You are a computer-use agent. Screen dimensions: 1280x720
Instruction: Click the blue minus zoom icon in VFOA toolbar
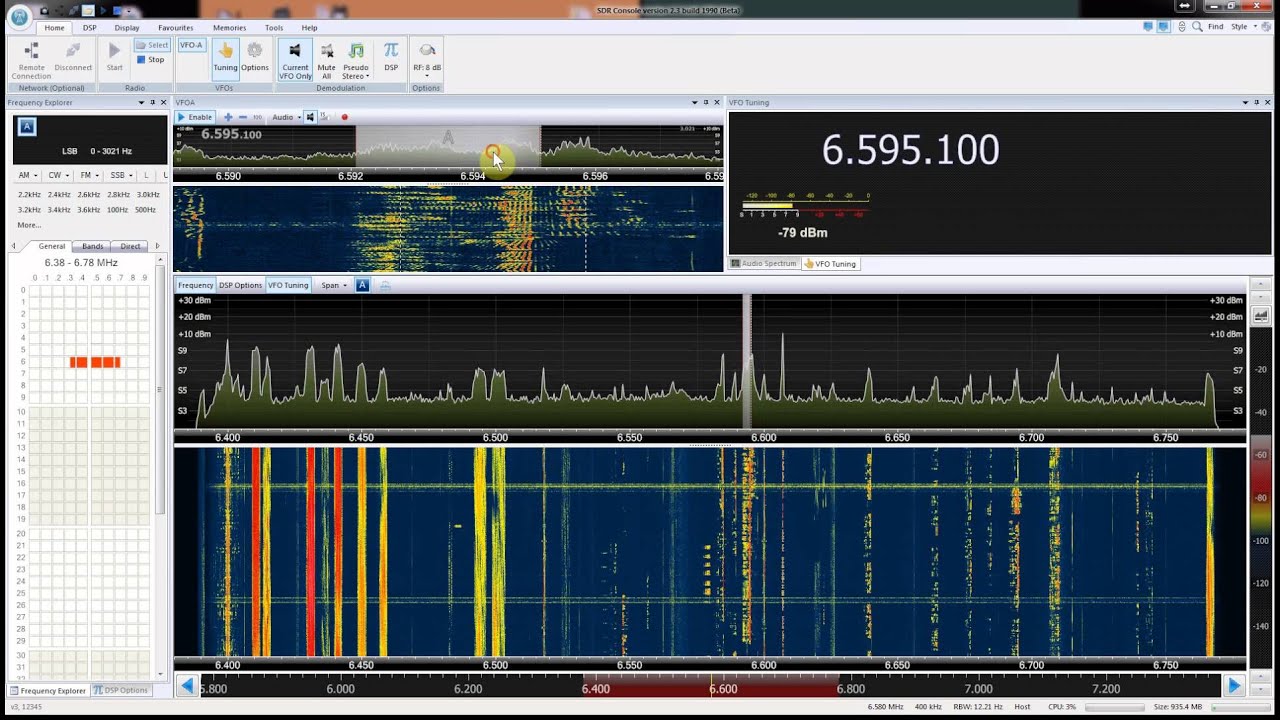coord(243,117)
